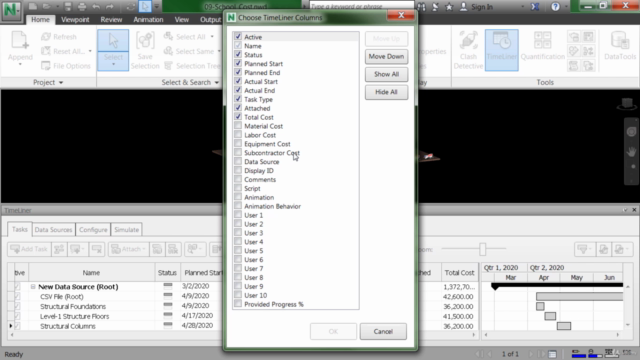Open the Select tool dropdown arrow
The height and width of the screenshot is (360, 640).
(113, 64)
